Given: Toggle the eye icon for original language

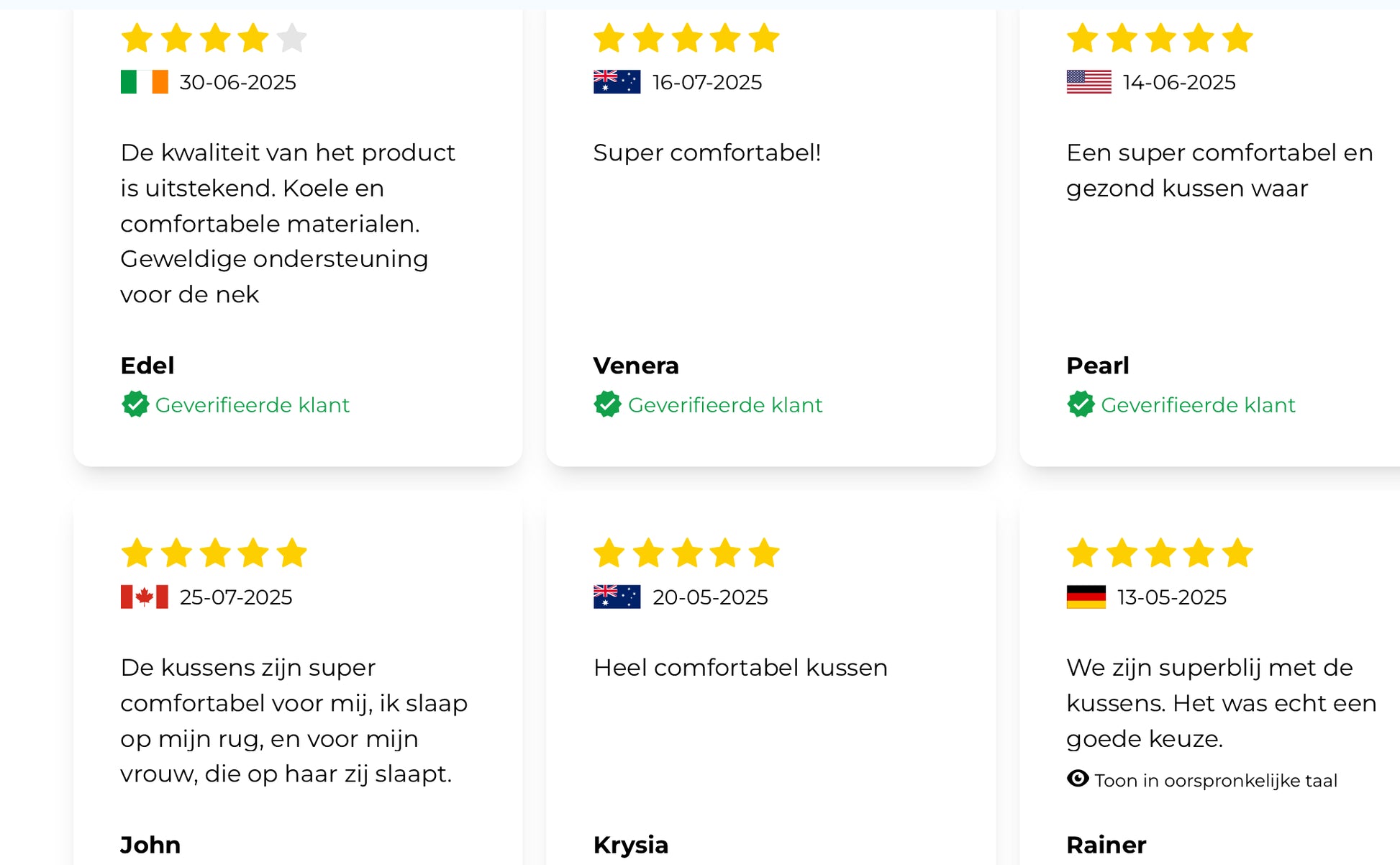Looking at the screenshot, I should 1078,779.
